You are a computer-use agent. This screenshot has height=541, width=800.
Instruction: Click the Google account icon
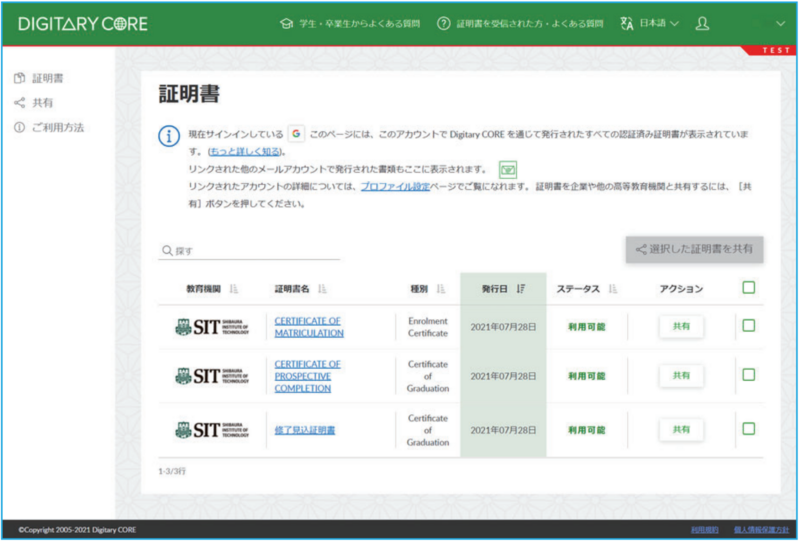pyautogui.click(x=296, y=133)
